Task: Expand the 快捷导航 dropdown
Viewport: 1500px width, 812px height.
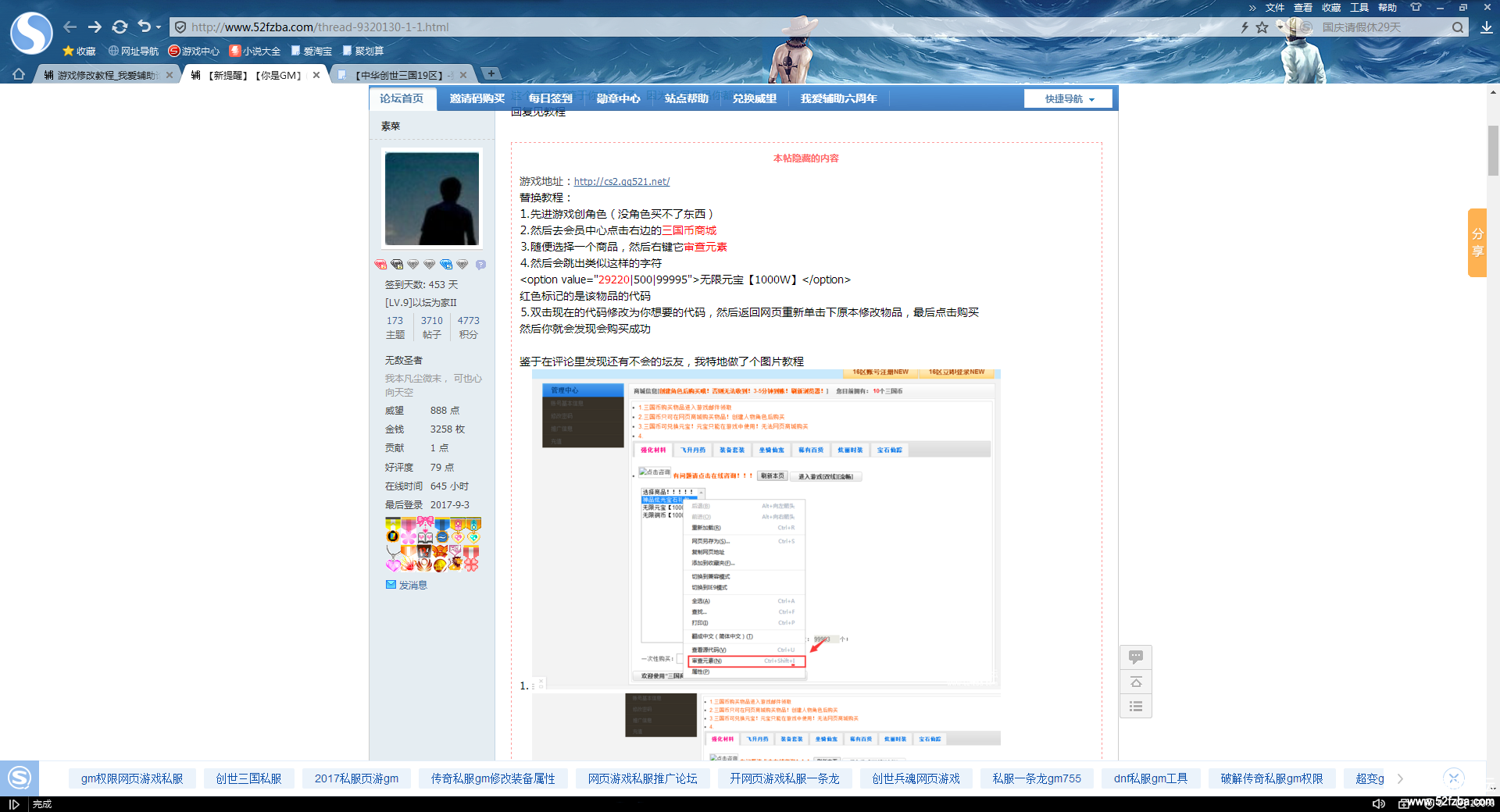Action: (x=1069, y=99)
